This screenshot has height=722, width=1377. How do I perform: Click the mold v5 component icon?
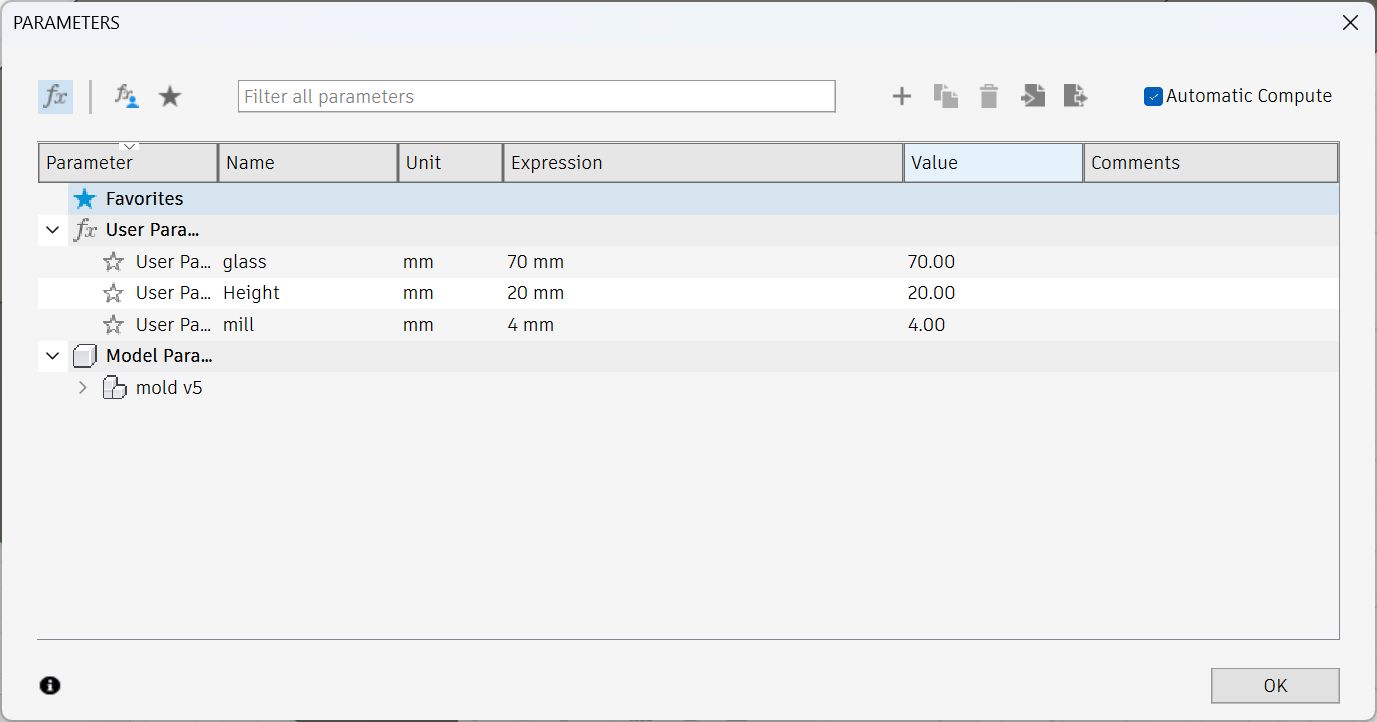coord(116,387)
